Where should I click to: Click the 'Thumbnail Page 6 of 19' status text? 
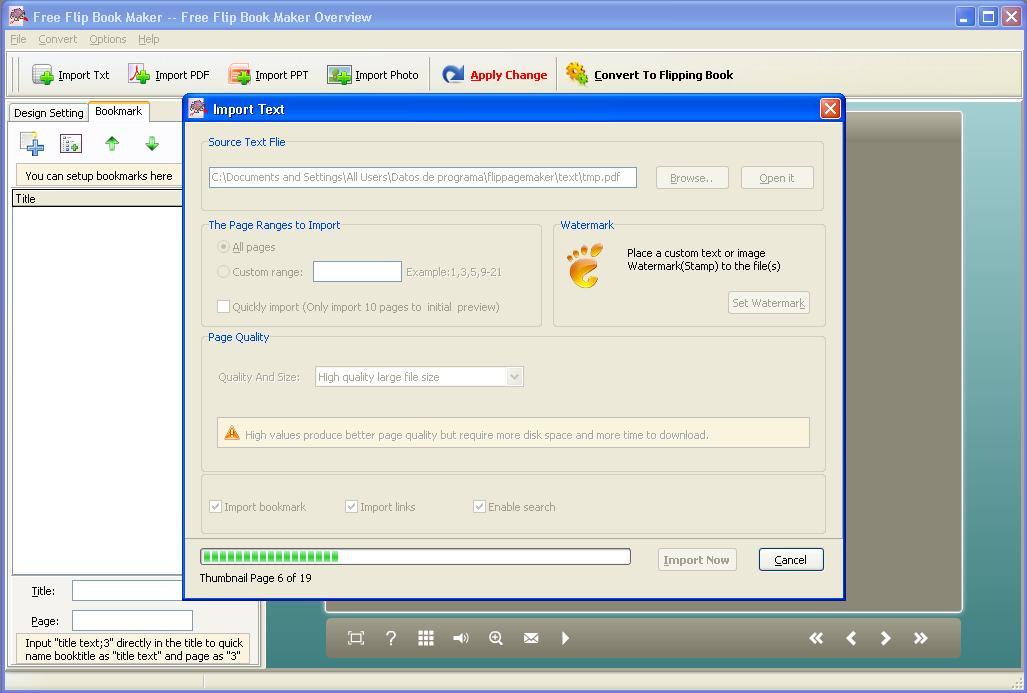point(255,578)
